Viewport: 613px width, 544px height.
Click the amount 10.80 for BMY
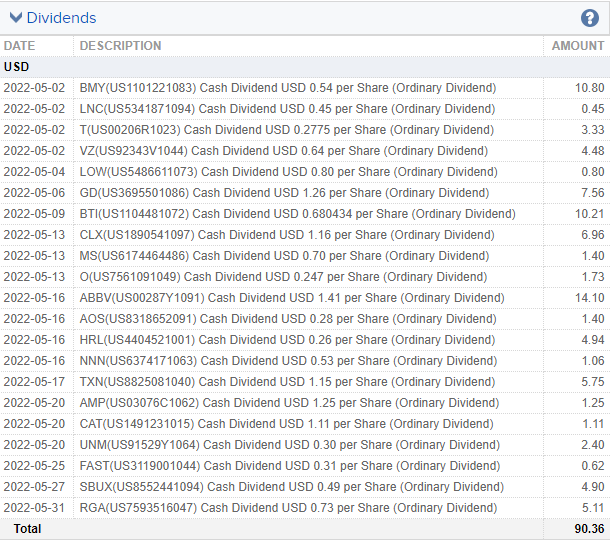(x=590, y=88)
